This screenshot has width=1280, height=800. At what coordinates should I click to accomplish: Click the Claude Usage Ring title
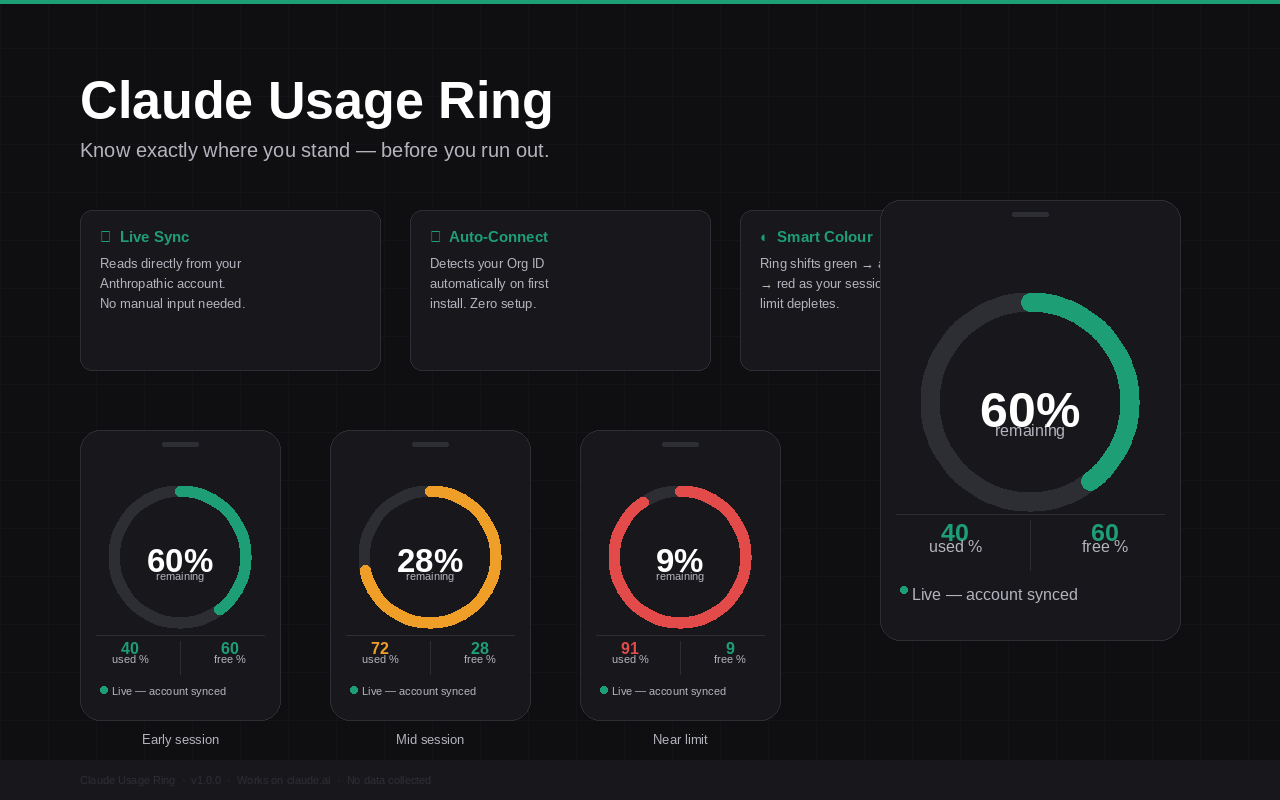click(x=317, y=101)
